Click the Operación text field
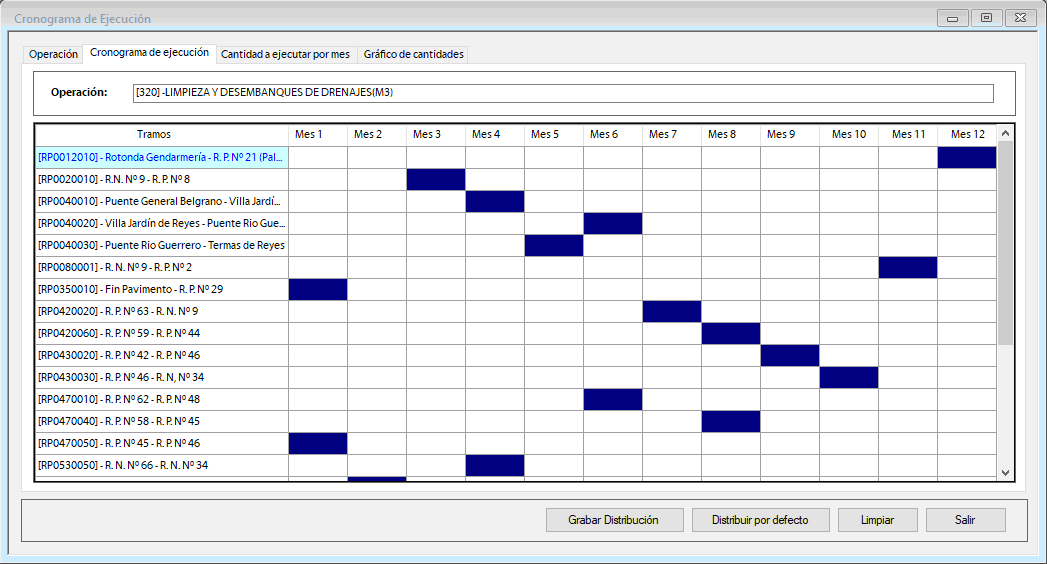Image resolution: width=1047 pixels, height=564 pixels. point(563,93)
